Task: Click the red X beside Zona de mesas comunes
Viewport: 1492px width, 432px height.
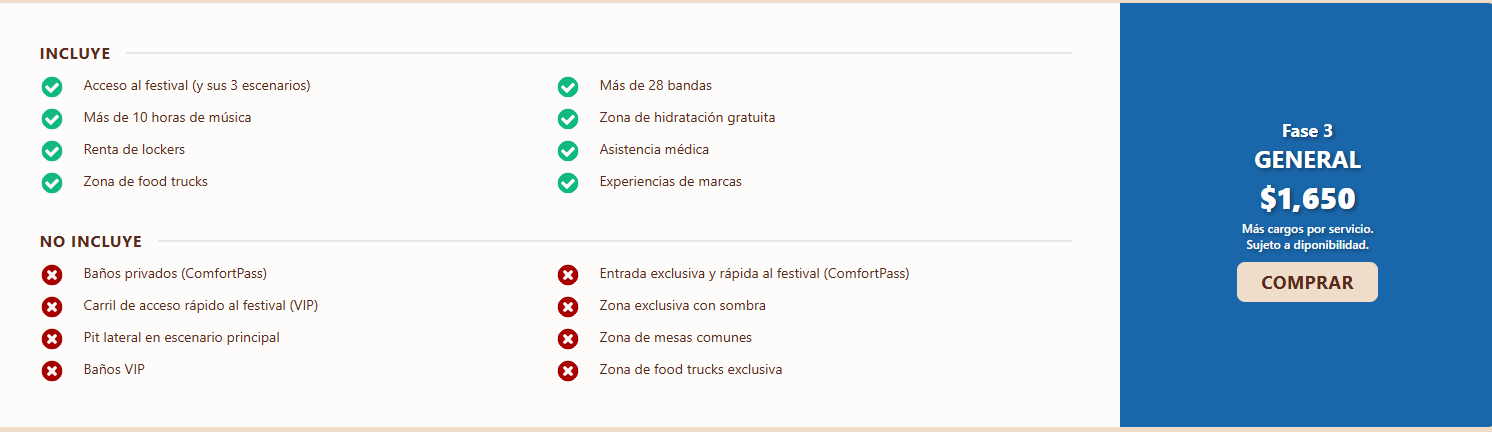Action: pos(568,339)
